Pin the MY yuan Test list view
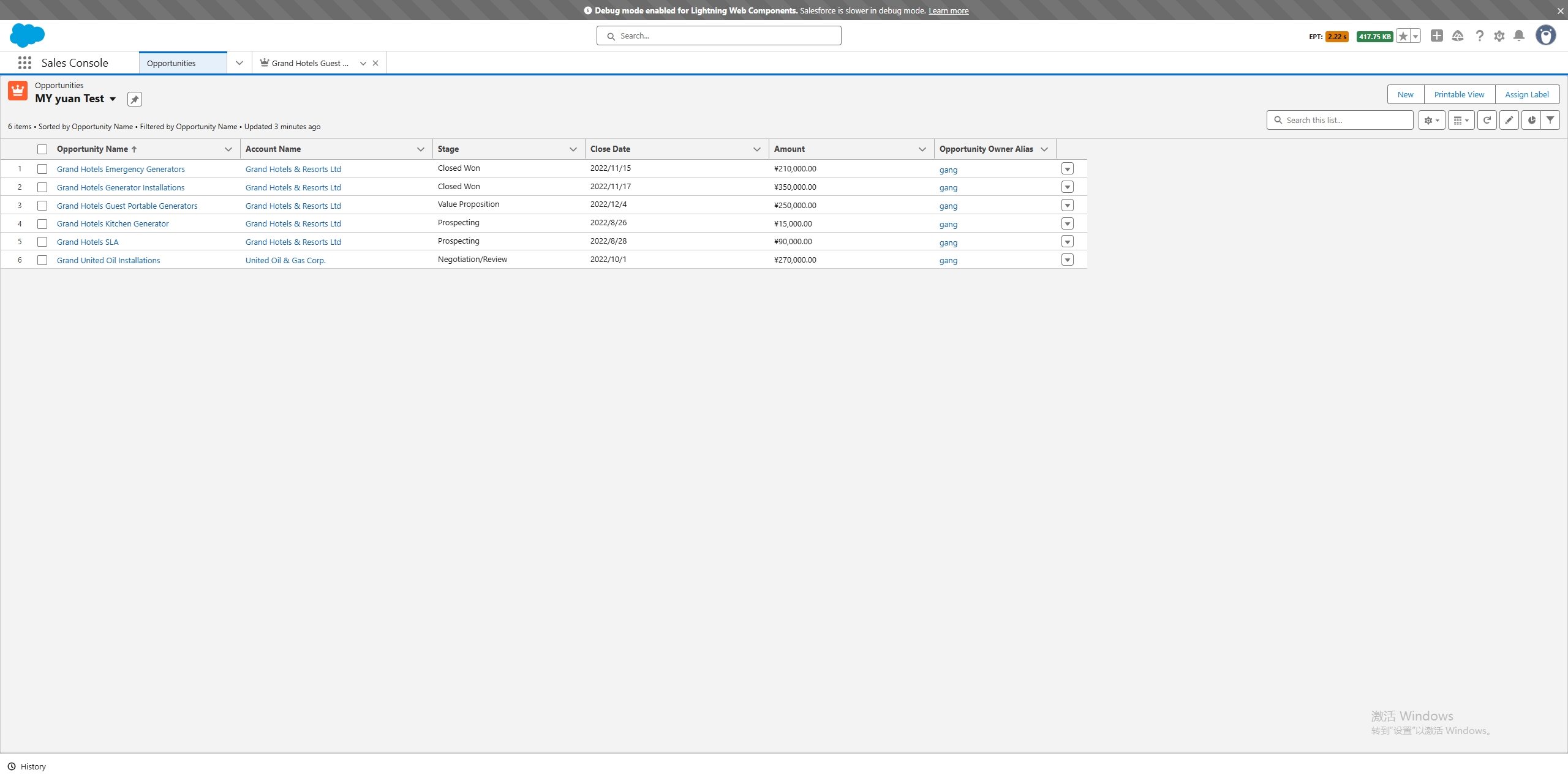Screen dimensions: 1568x778 pos(134,99)
